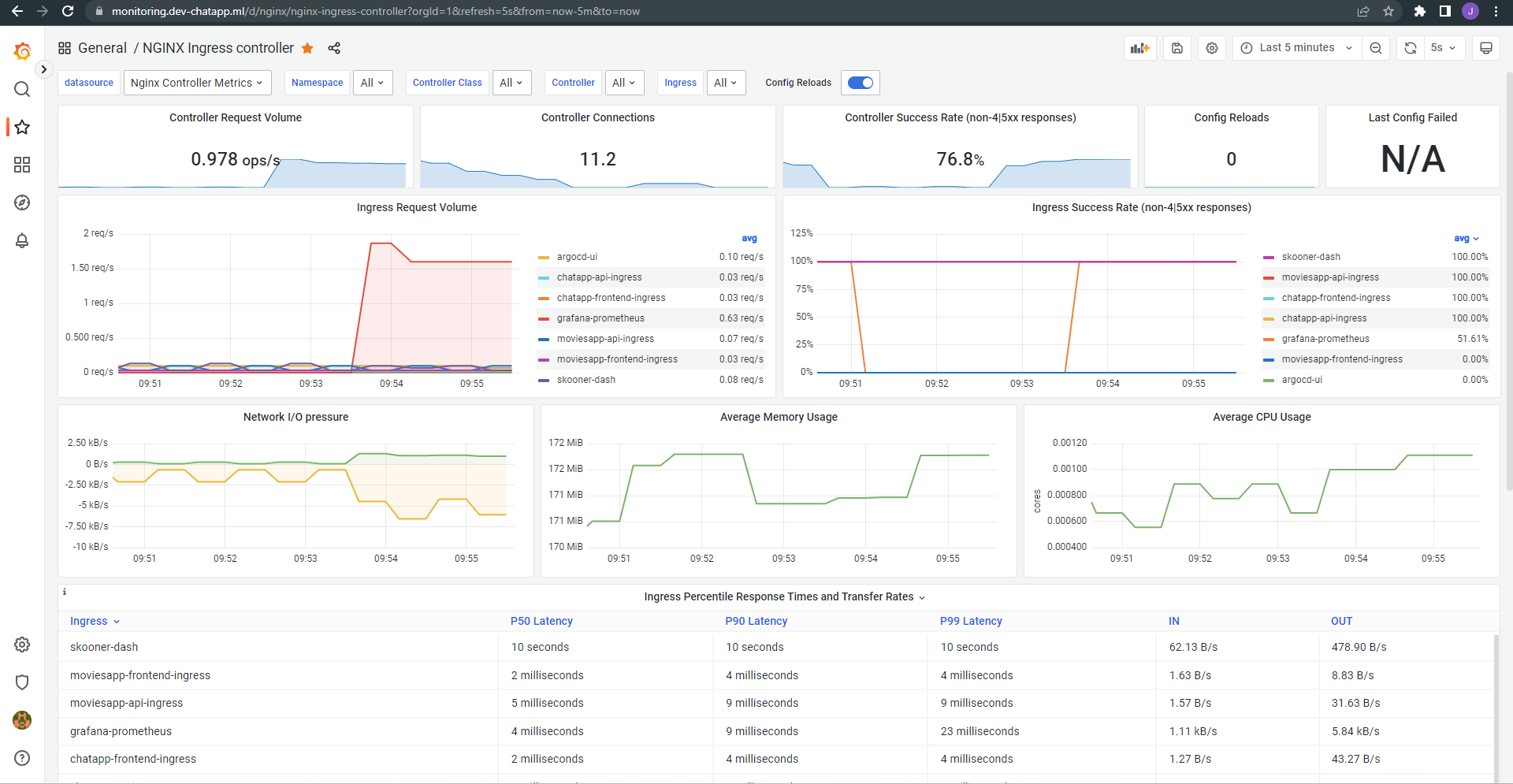Open the datasource Nginx Controller Metrics dropdown
This screenshot has height=784, width=1513.
click(x=197, y=83)
